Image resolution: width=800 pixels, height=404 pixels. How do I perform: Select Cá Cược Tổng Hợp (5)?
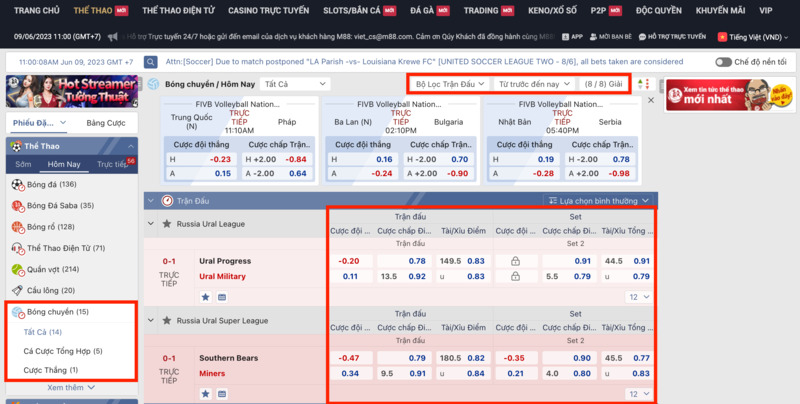63,351
